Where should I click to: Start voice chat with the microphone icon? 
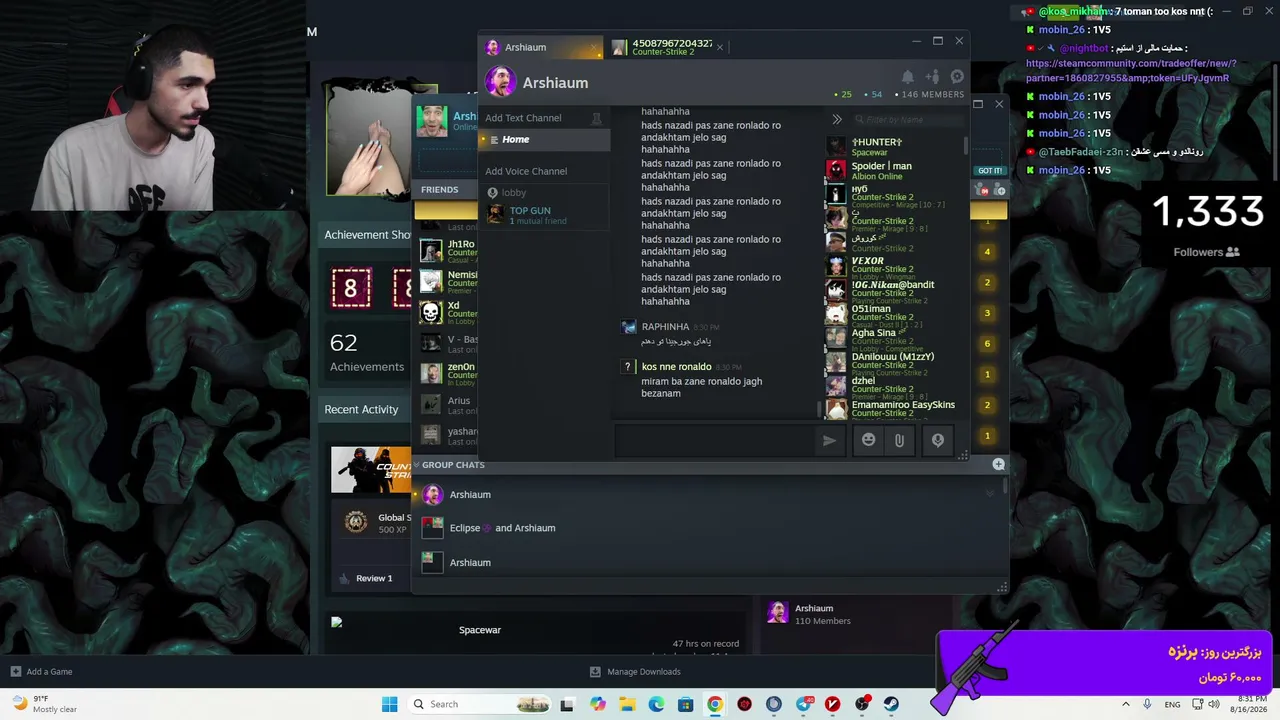click(x=938, y=440)
